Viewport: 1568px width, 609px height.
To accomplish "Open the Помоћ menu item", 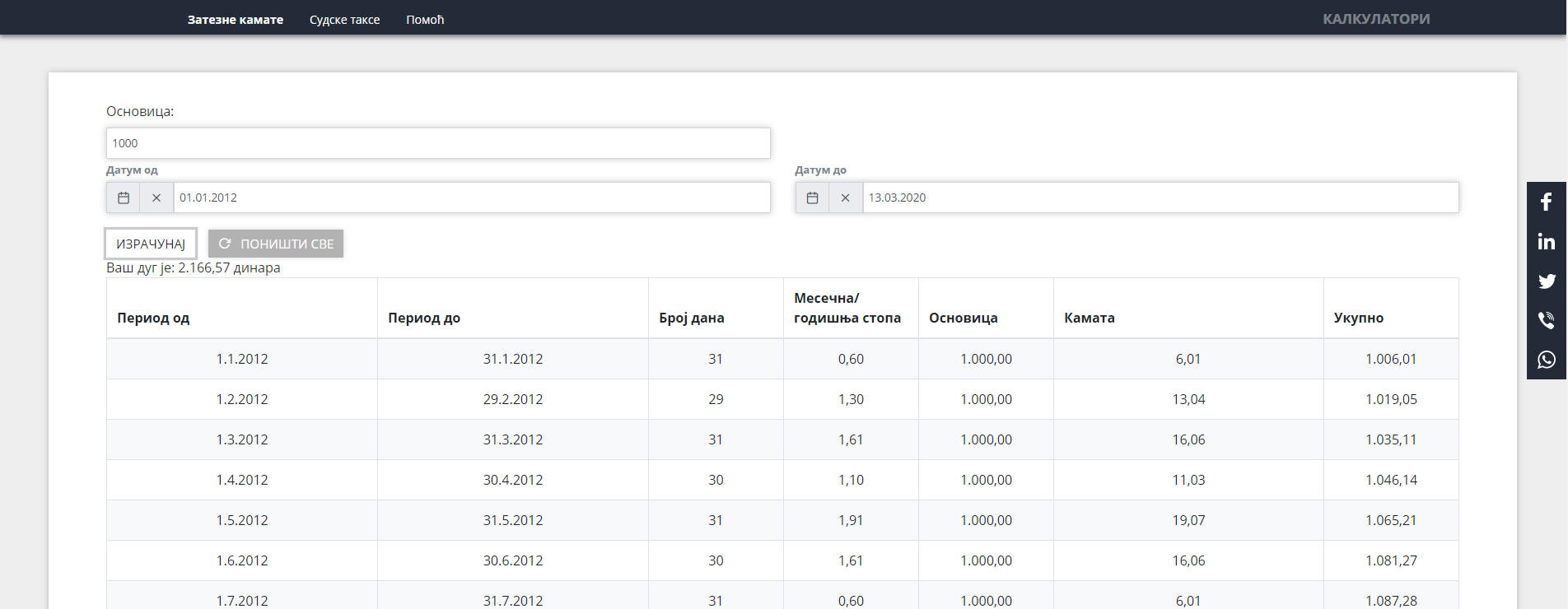I will [x=425, y=20].
